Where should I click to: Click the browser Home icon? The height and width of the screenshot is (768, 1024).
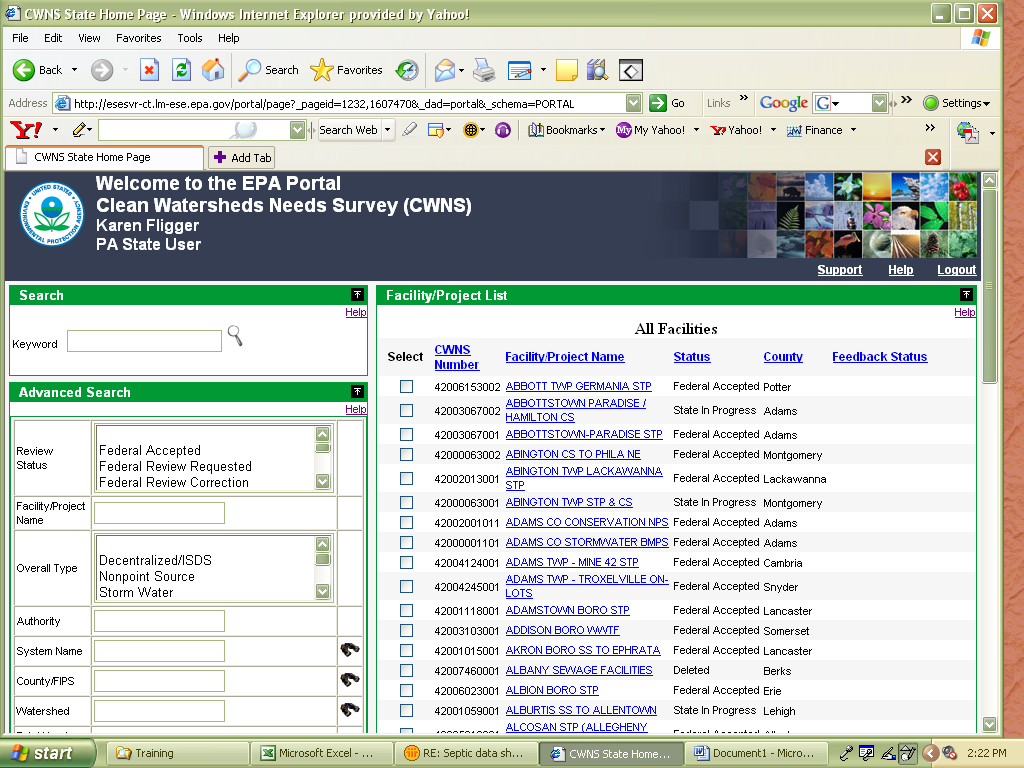(213, 70)
